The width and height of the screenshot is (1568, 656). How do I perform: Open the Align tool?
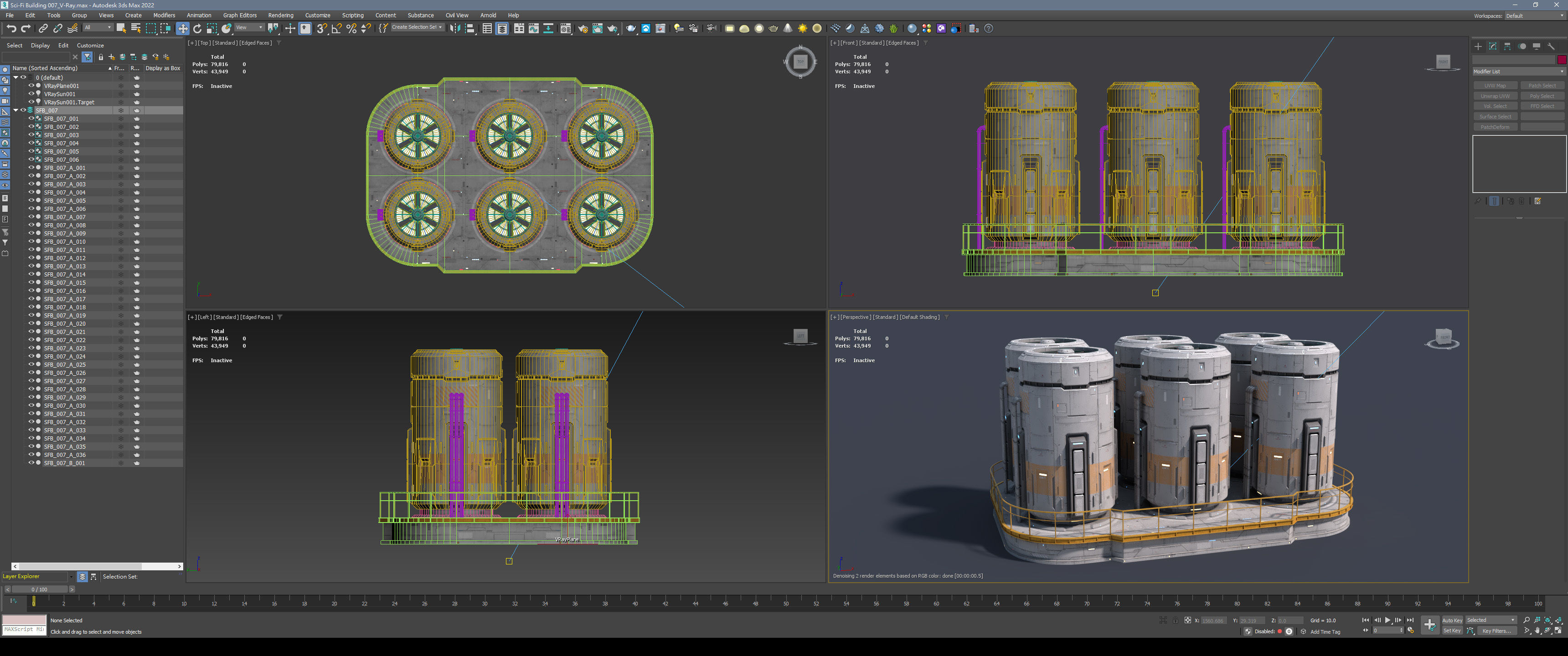coord(470,28)
